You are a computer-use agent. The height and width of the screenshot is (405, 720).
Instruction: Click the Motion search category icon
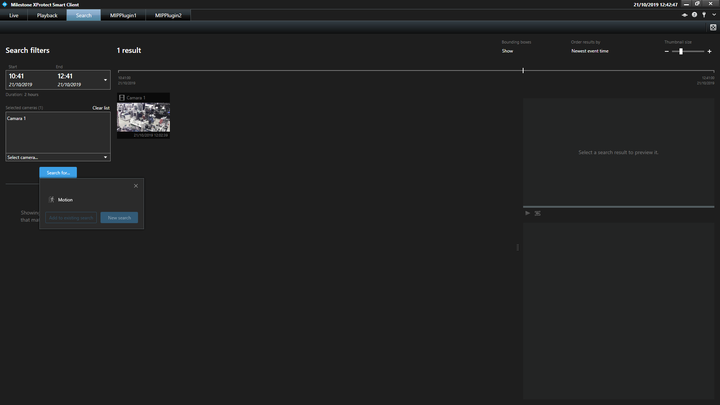52,200
